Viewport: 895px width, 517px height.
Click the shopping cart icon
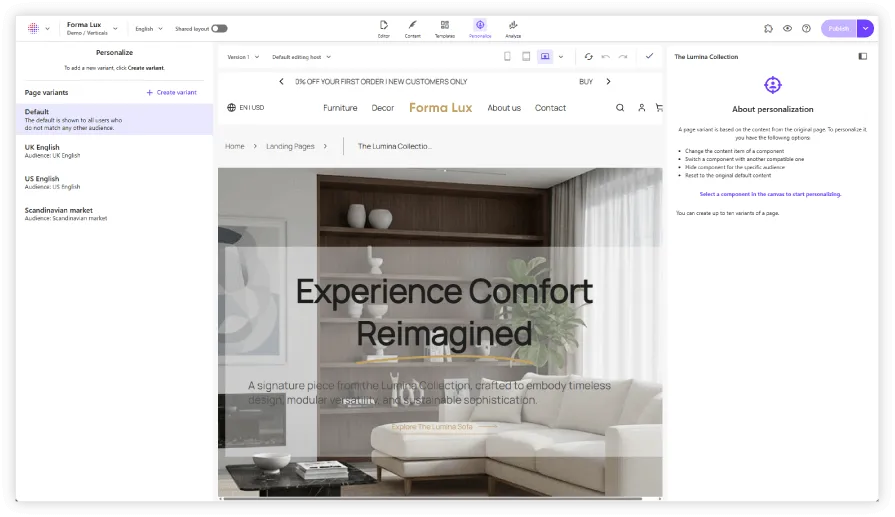[x=659, y=107]
